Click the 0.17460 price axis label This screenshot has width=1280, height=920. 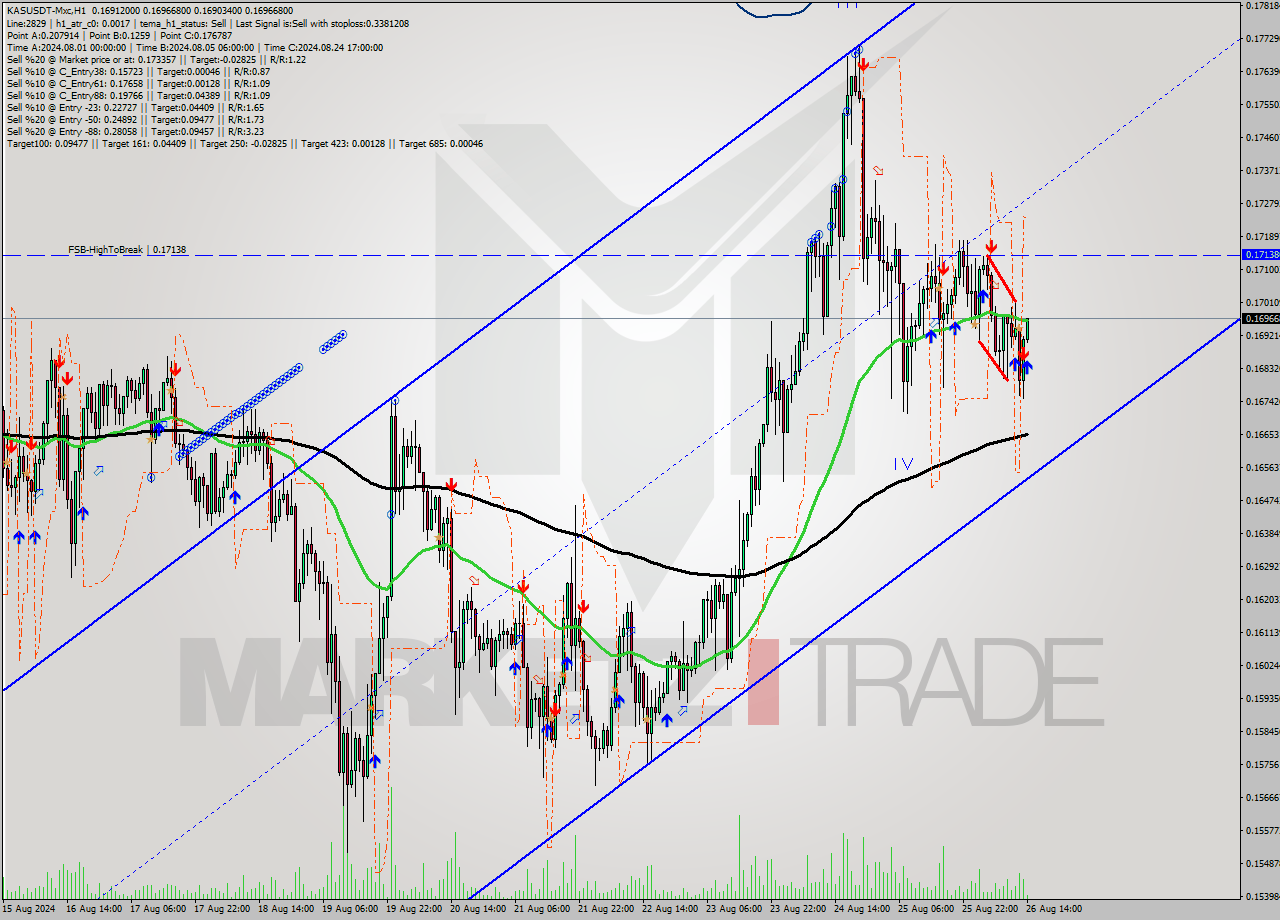point(1263,138)
